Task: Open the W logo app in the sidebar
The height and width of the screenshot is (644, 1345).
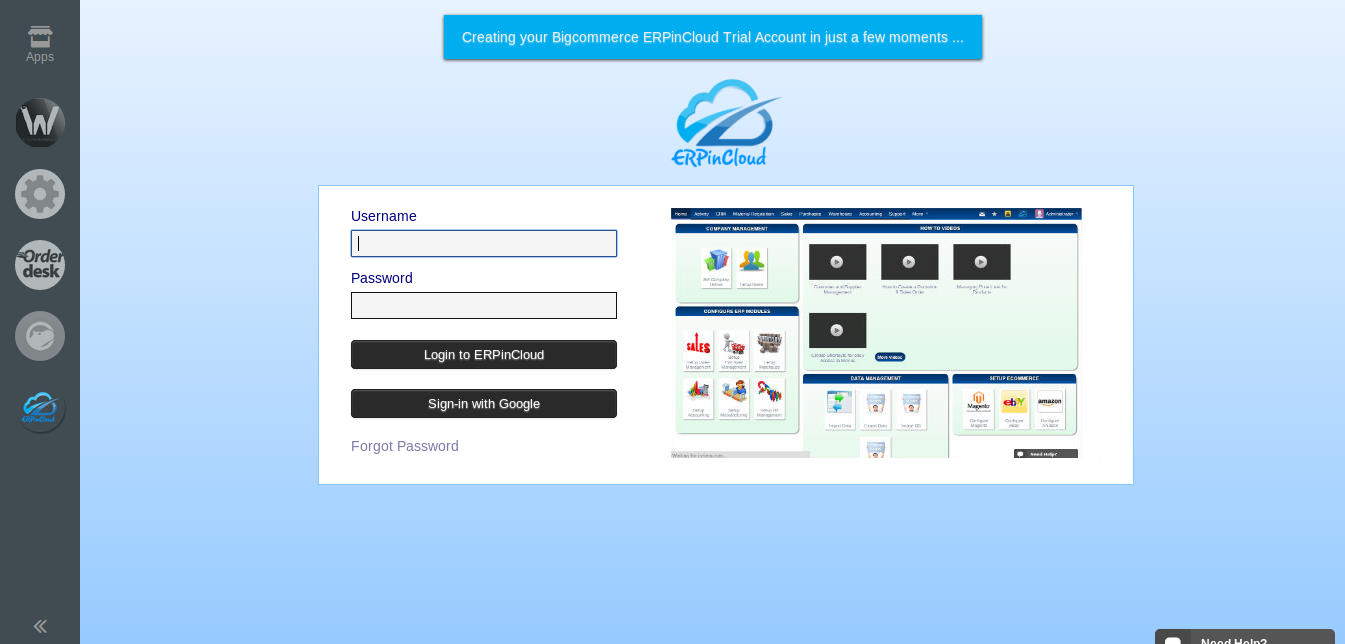Action: pyautogui.click(x=40, y=122)
